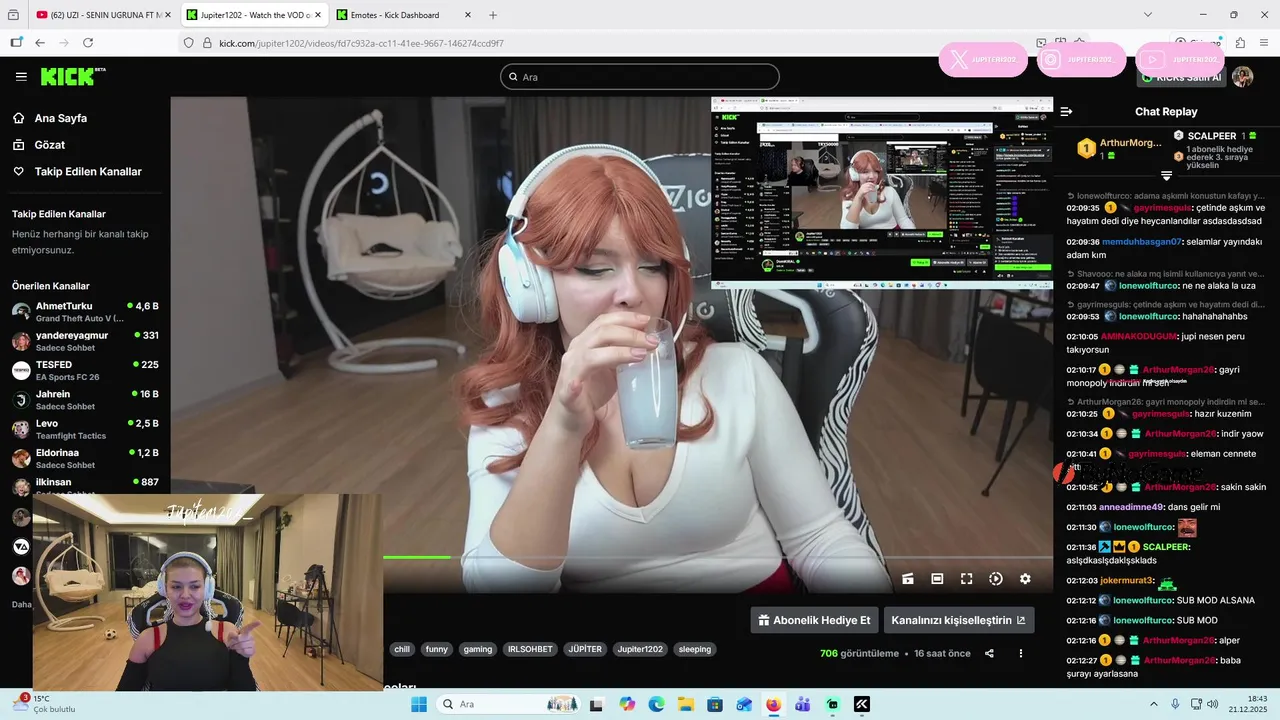
Task: Open the list-all-tabs dropdown arrow
Action: (x=1148, y=15)
